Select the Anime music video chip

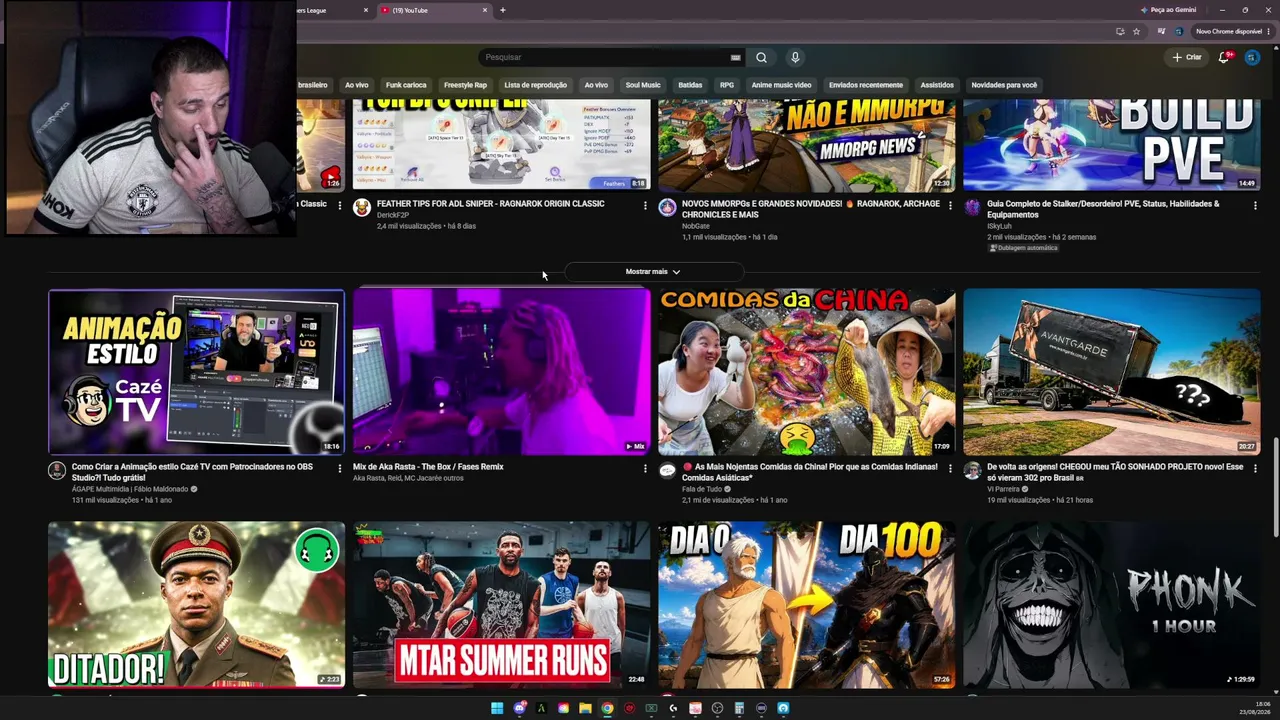coord(781,85)
